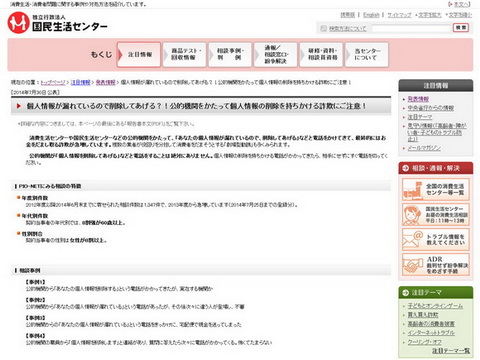Image resolution: width=480 pixels, height=360 pixels.
Task: Click the green 注目テーマ header
Action: coord(436,292)
